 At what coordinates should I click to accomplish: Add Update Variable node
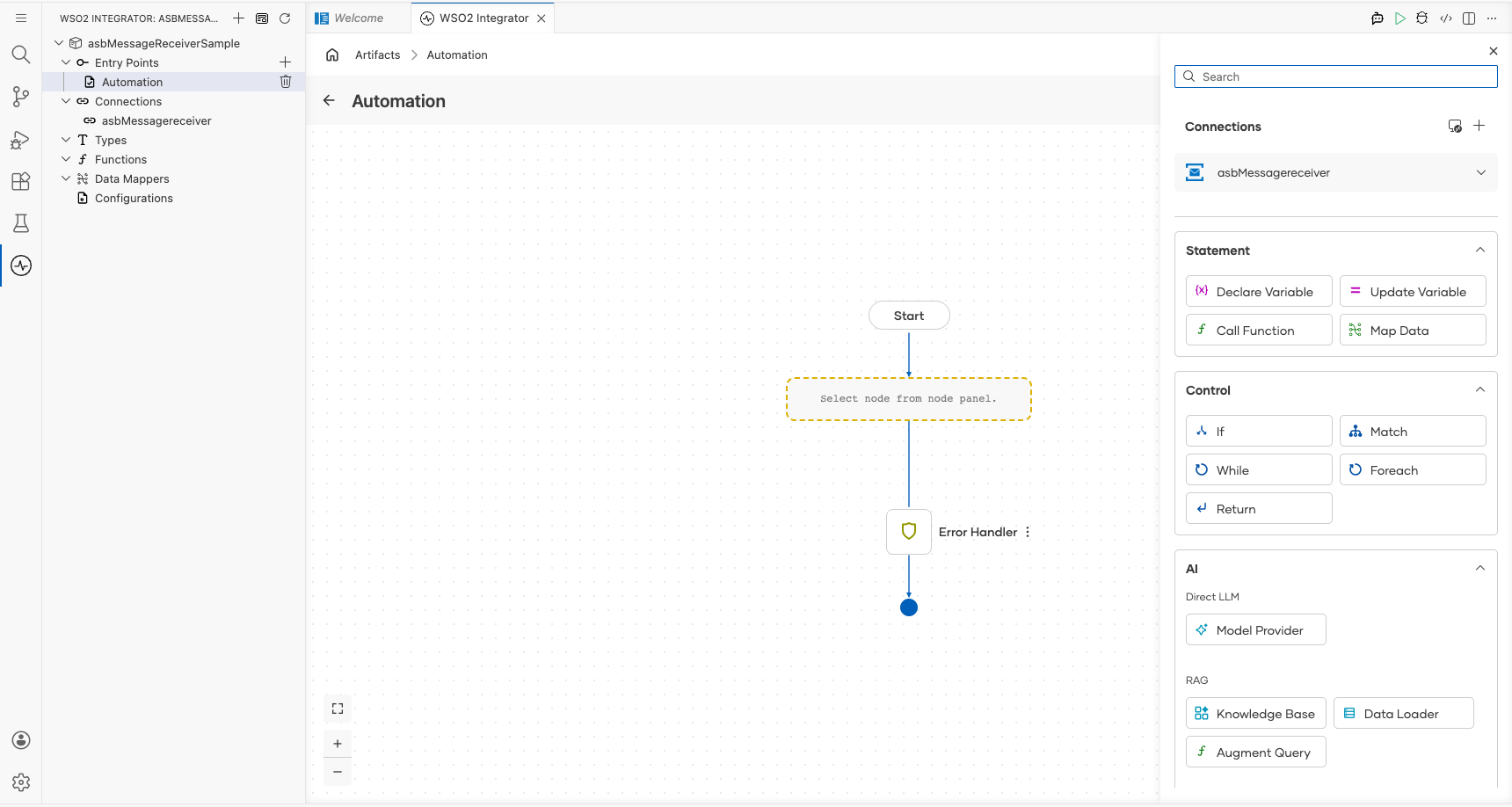pos(1413,291)
